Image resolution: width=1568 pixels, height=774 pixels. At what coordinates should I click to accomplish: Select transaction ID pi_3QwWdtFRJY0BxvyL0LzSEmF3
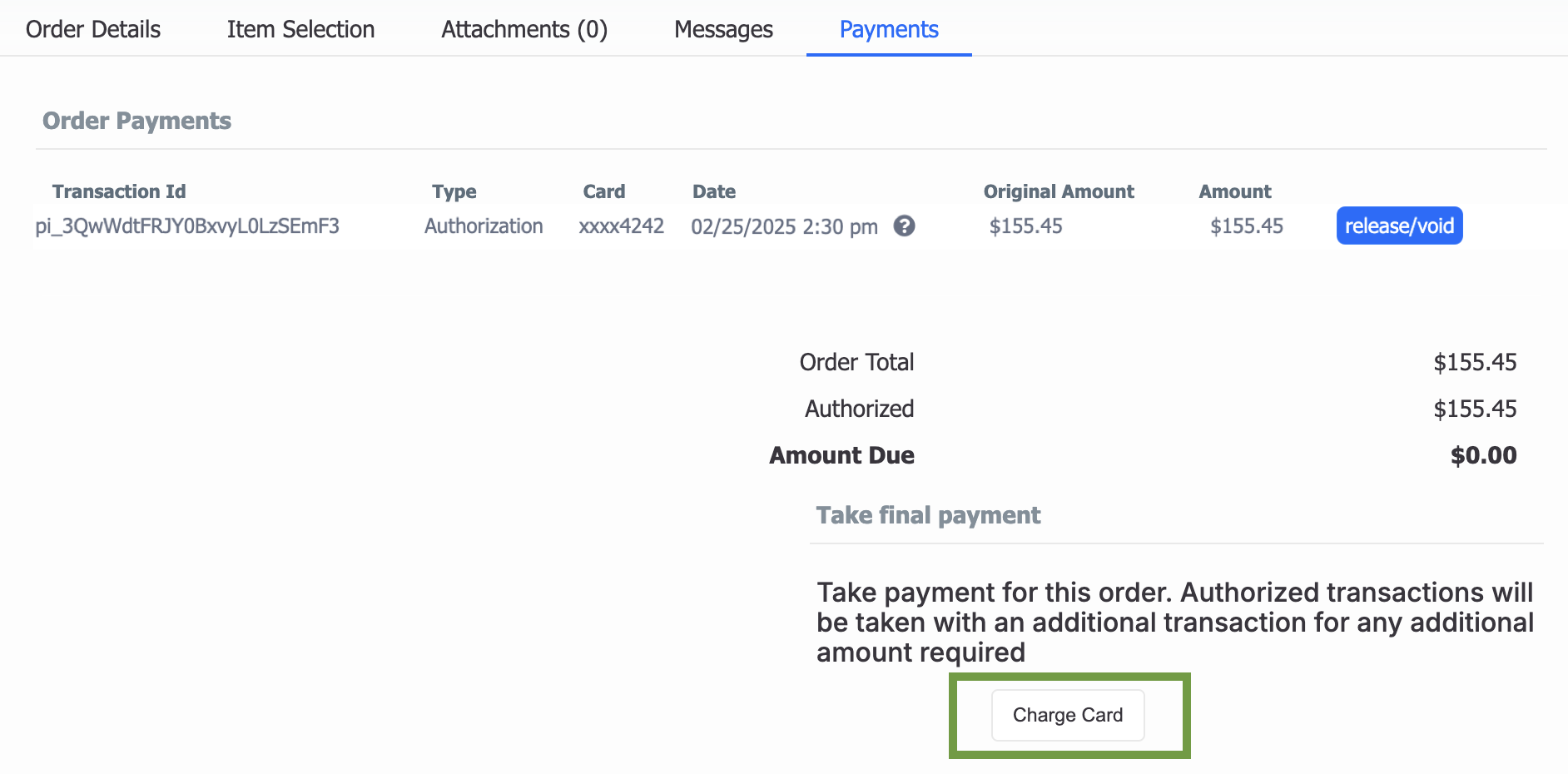187,226
